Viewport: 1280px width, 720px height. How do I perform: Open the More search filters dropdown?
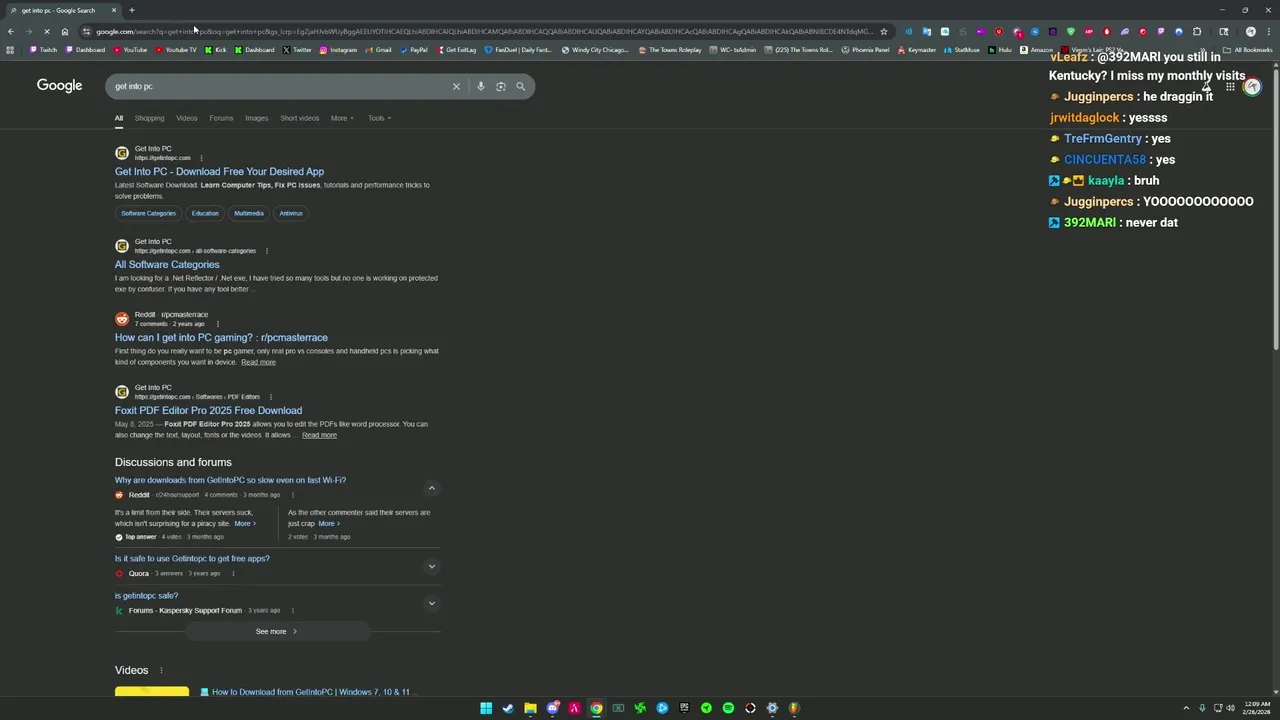pos(342,118)
